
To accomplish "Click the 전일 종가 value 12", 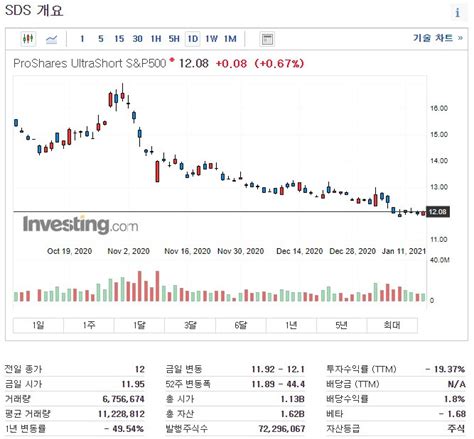I will (140, 369).
